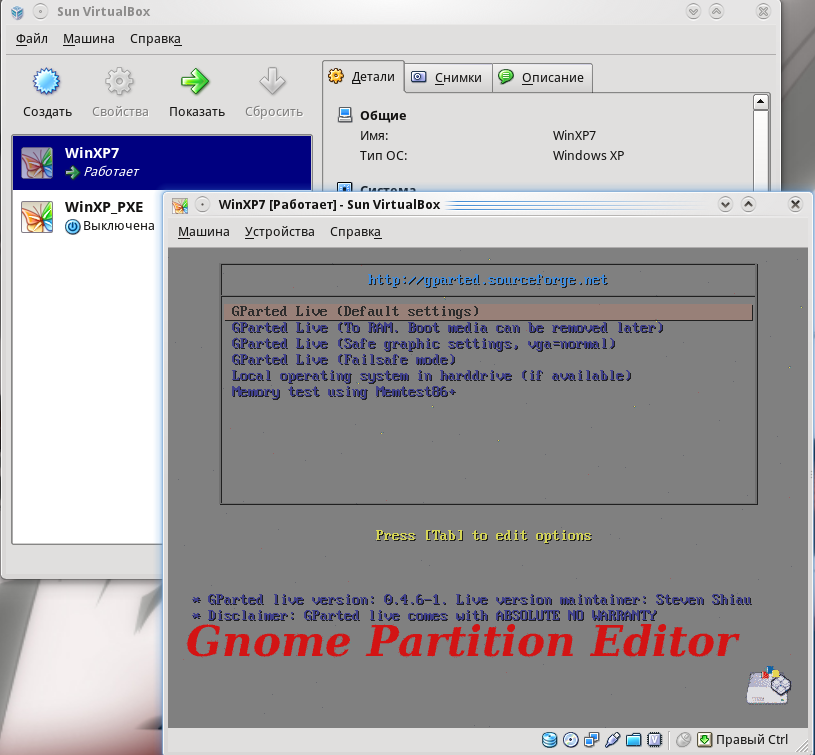This screenshot has height=755, width=815.
Task: Click the gparted.sourceforge.net URL text
Action: [488, 281]
